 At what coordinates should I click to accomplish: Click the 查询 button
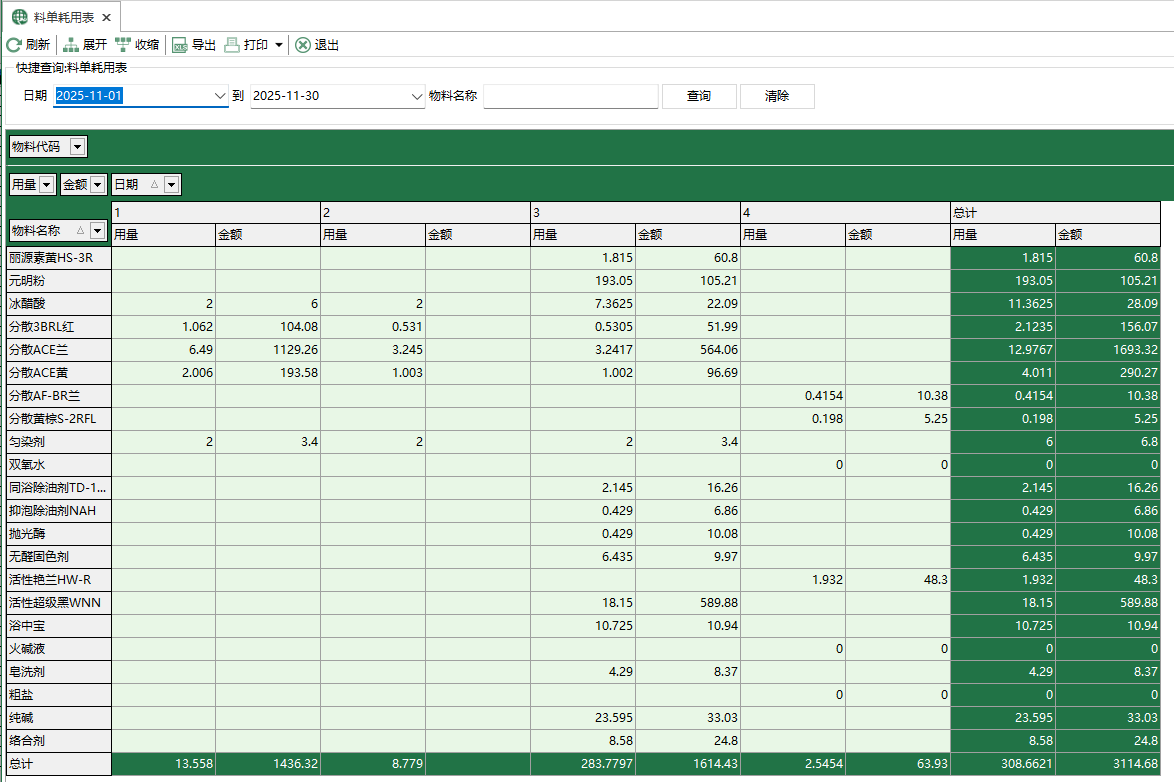699,96
